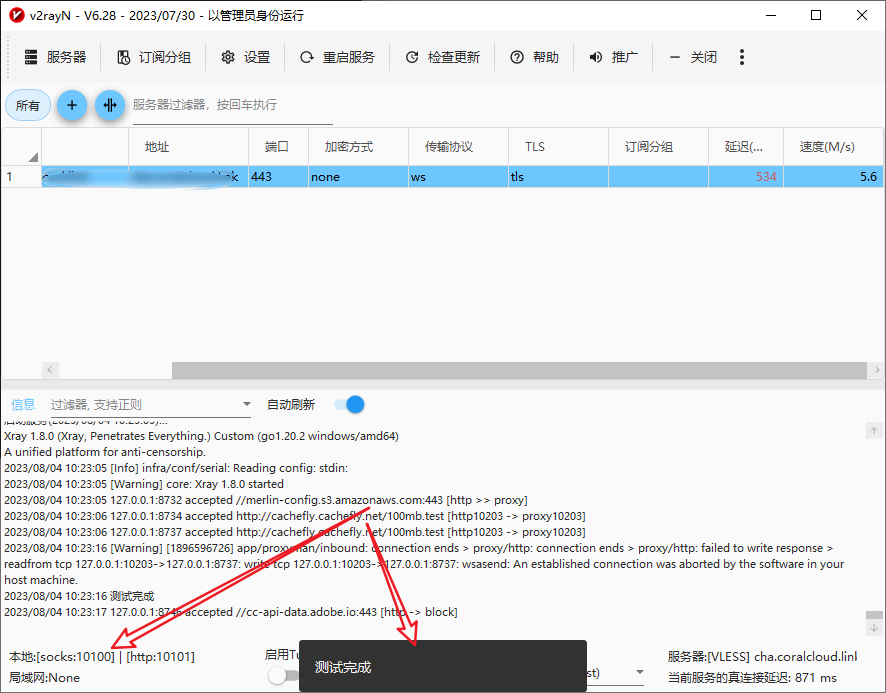Click the 'Xray 1.8.0 started' log line

144,484
